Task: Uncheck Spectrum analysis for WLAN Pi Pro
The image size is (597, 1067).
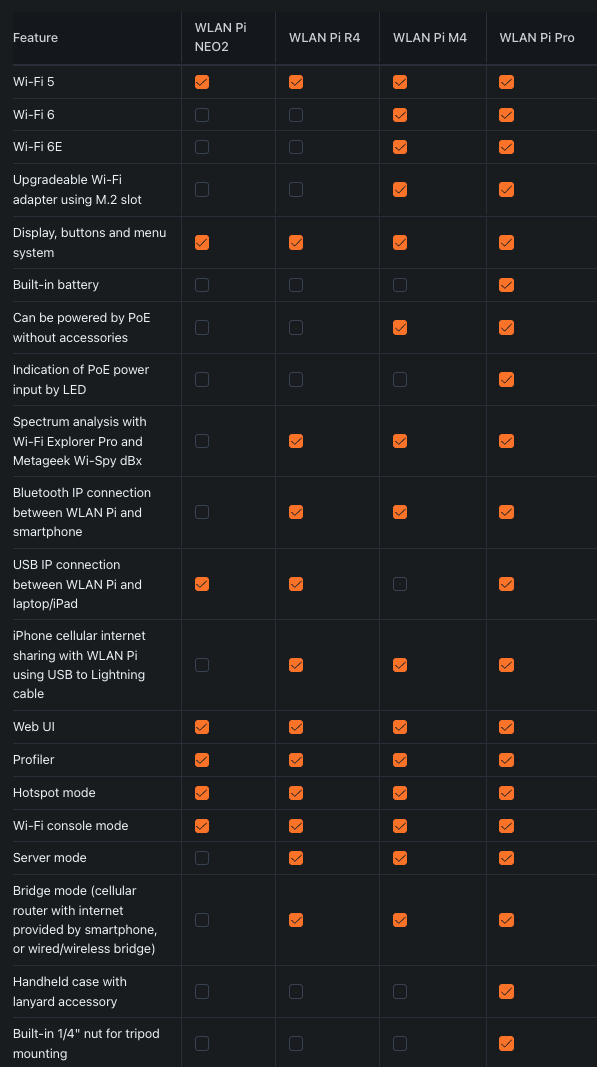Action: 506,441
